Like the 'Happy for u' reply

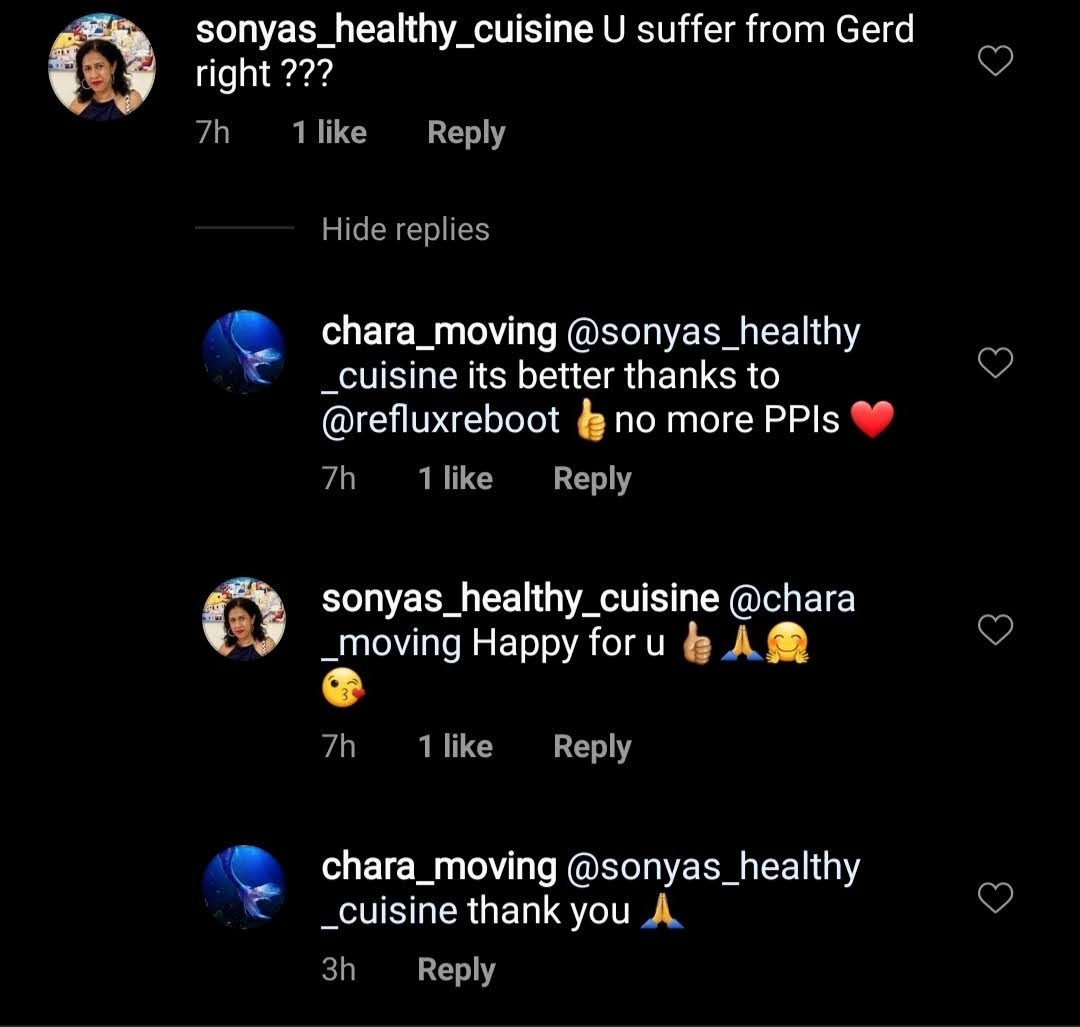tap(995, 630)
